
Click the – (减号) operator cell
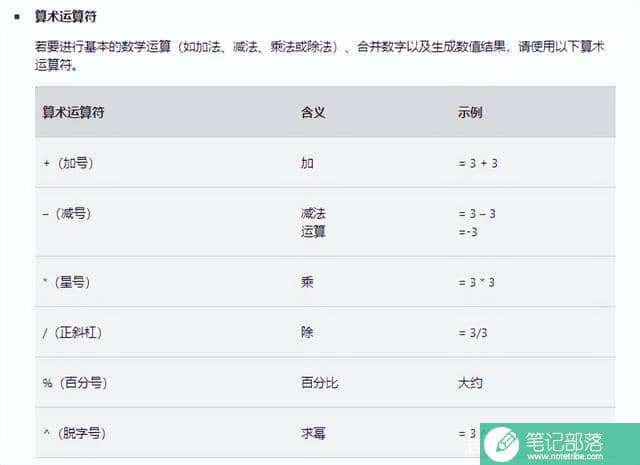point(67,213)
